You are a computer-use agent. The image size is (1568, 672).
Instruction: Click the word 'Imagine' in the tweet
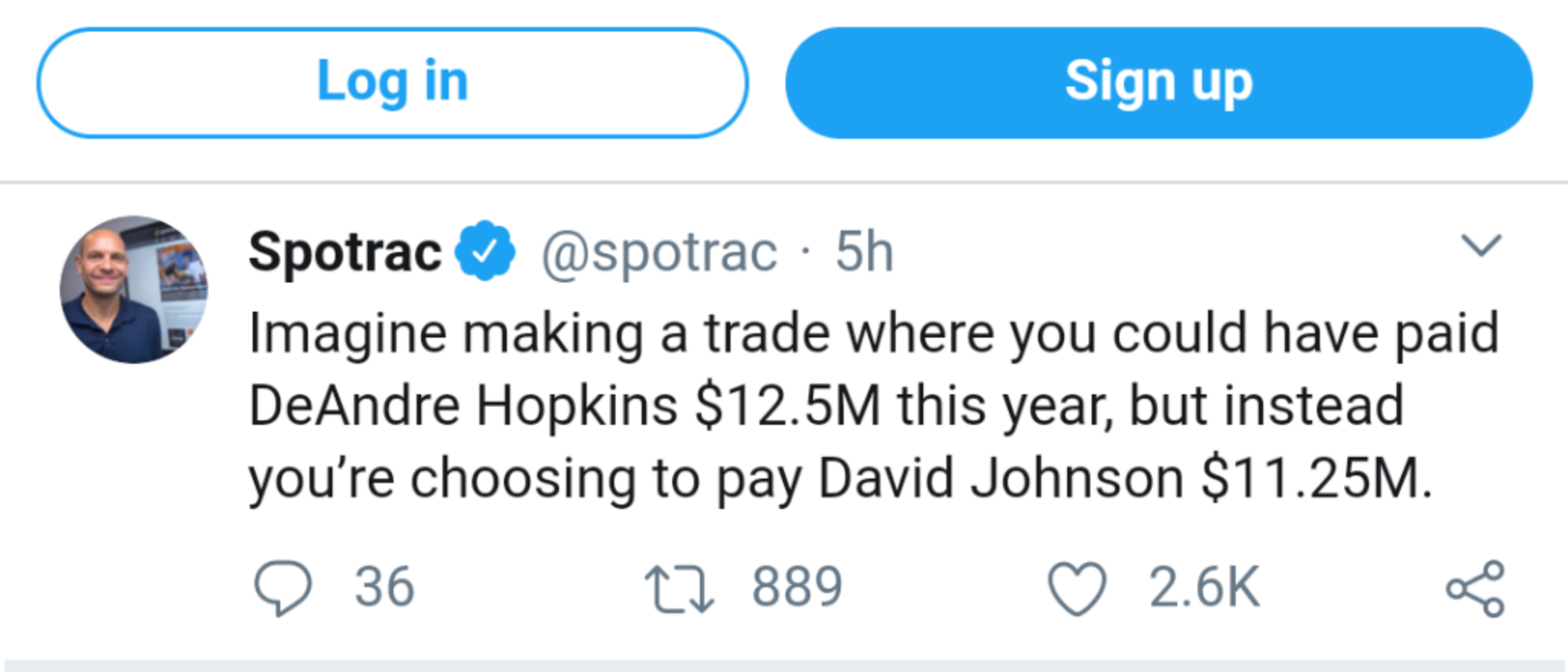(x=348, y=334)
